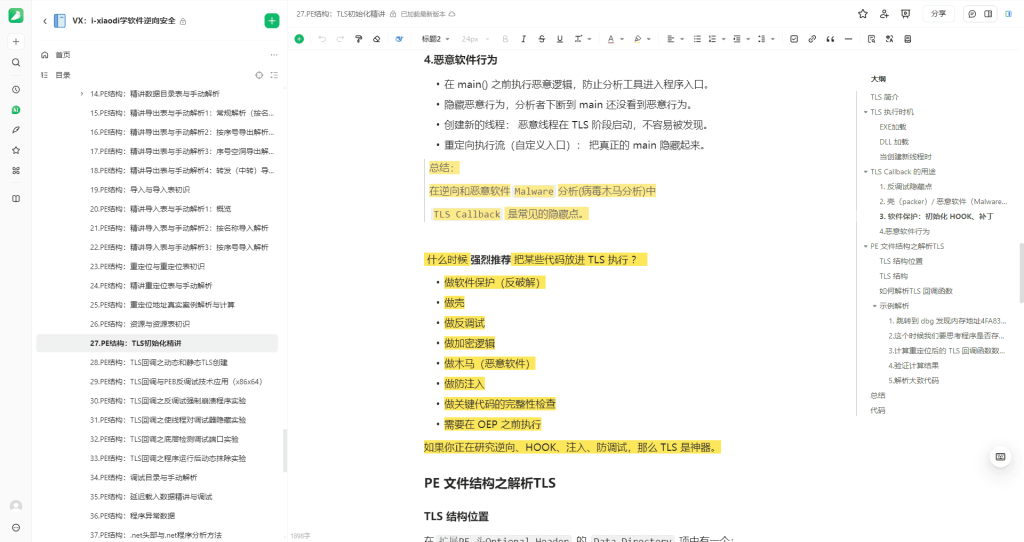
Task: Insert a checkbox task item
Action: coord(795,39)
